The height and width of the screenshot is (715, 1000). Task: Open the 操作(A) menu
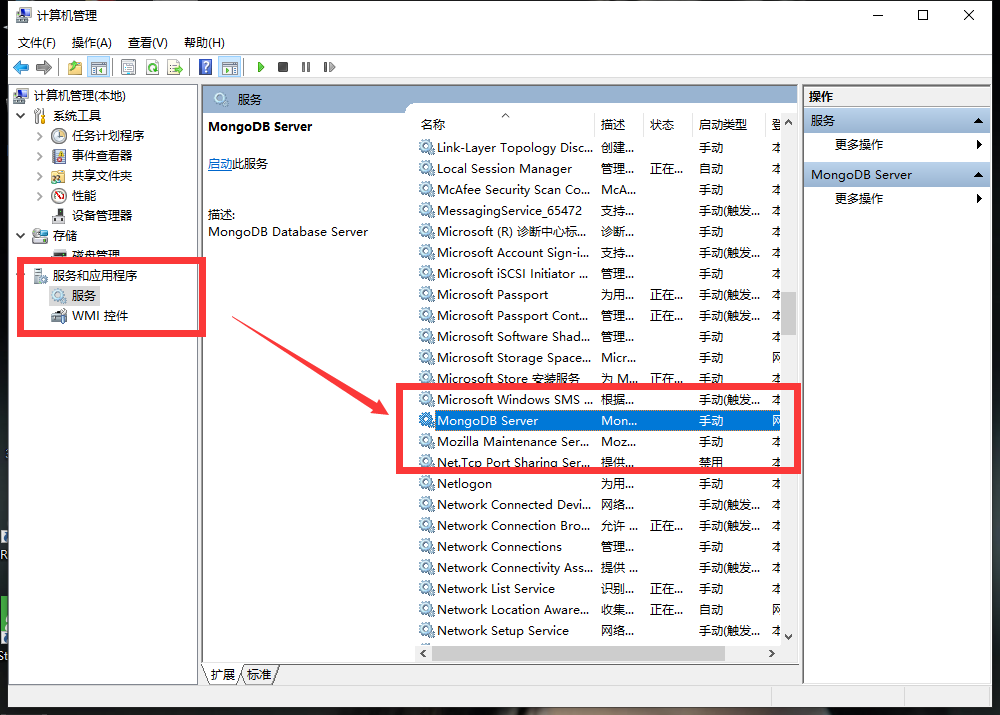pyautogui.click(x=92, y=43)
